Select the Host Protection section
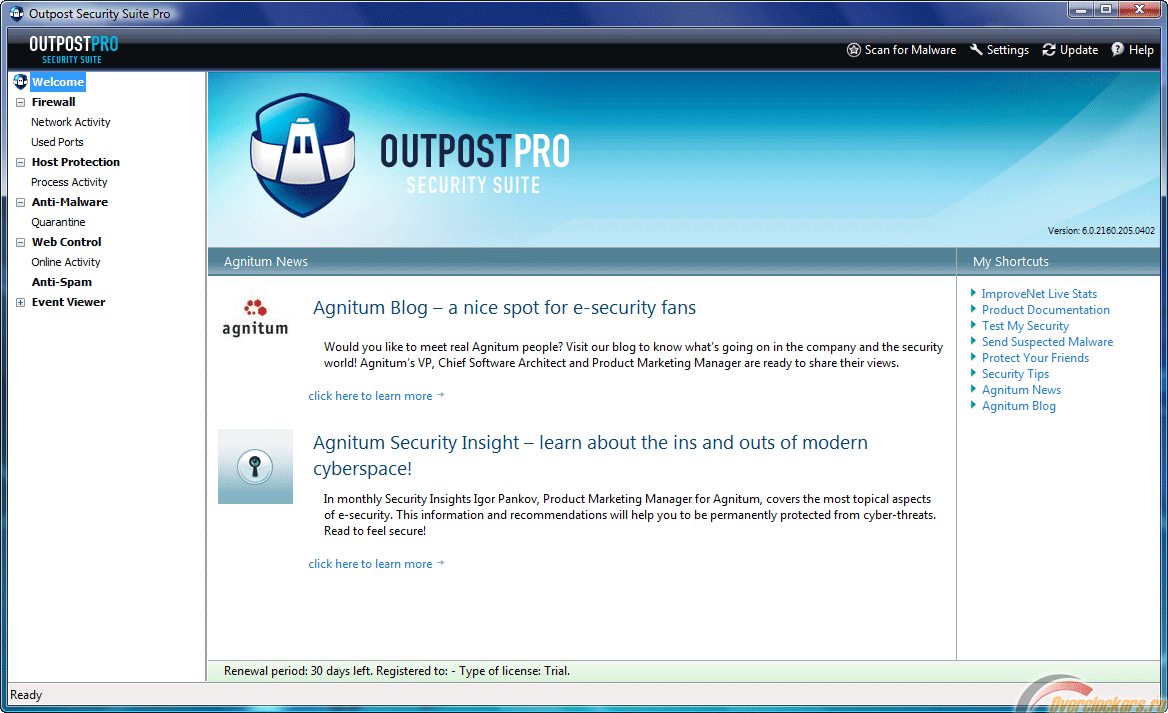 click(75, 162)
